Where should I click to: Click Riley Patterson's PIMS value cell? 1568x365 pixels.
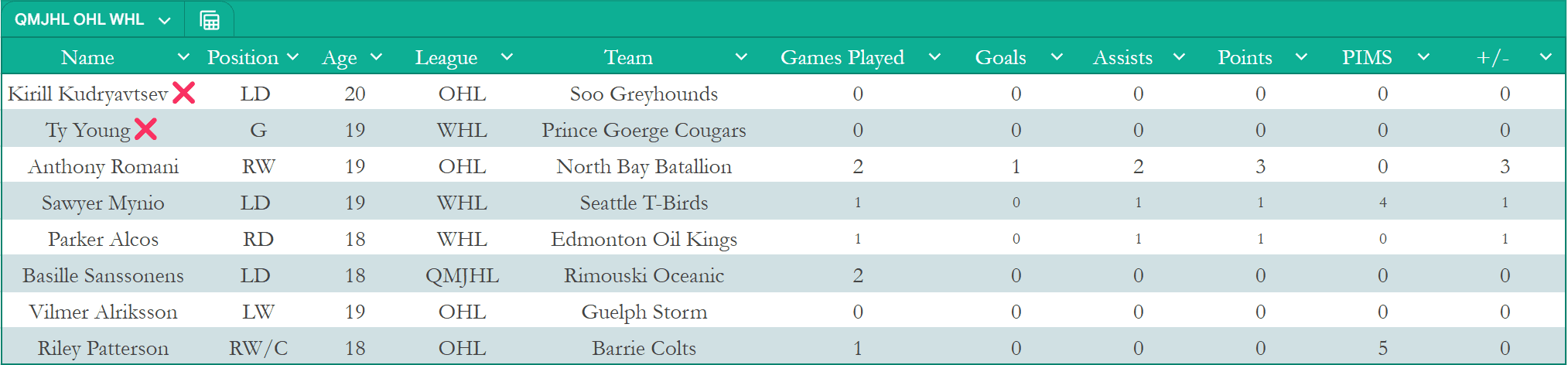[x=1382, y=348]
